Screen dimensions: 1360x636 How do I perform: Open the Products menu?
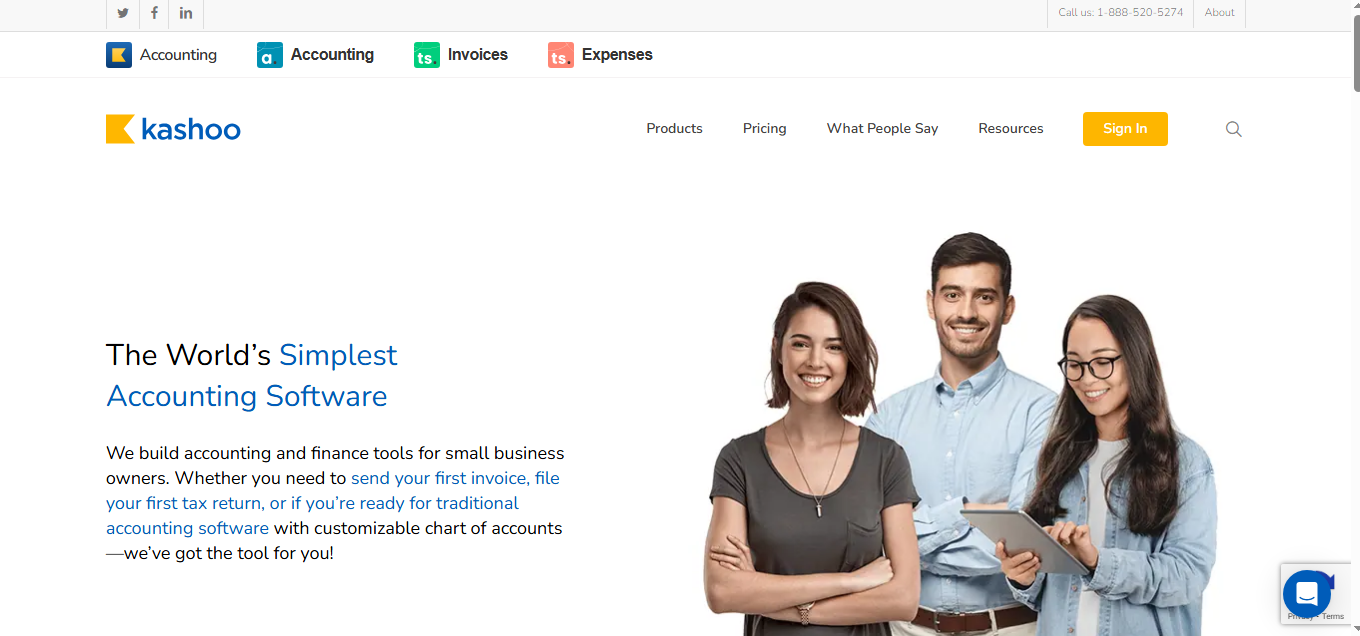(x=674, y=129)
